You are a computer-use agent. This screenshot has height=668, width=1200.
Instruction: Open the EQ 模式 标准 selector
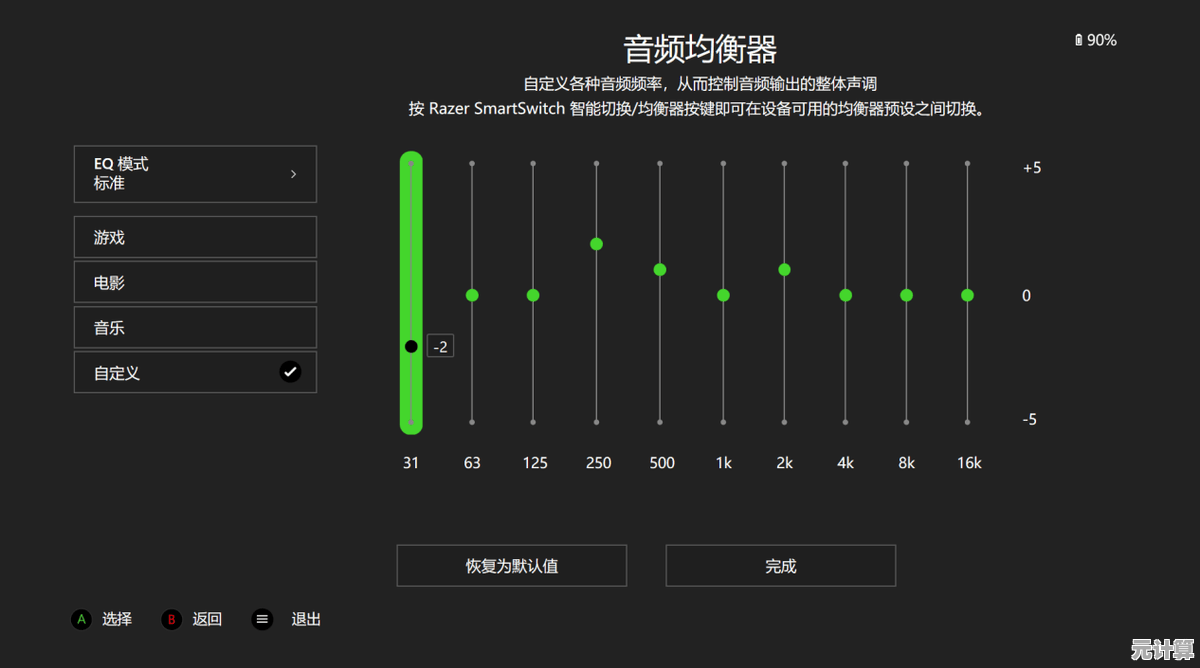(x=195, y=174)
